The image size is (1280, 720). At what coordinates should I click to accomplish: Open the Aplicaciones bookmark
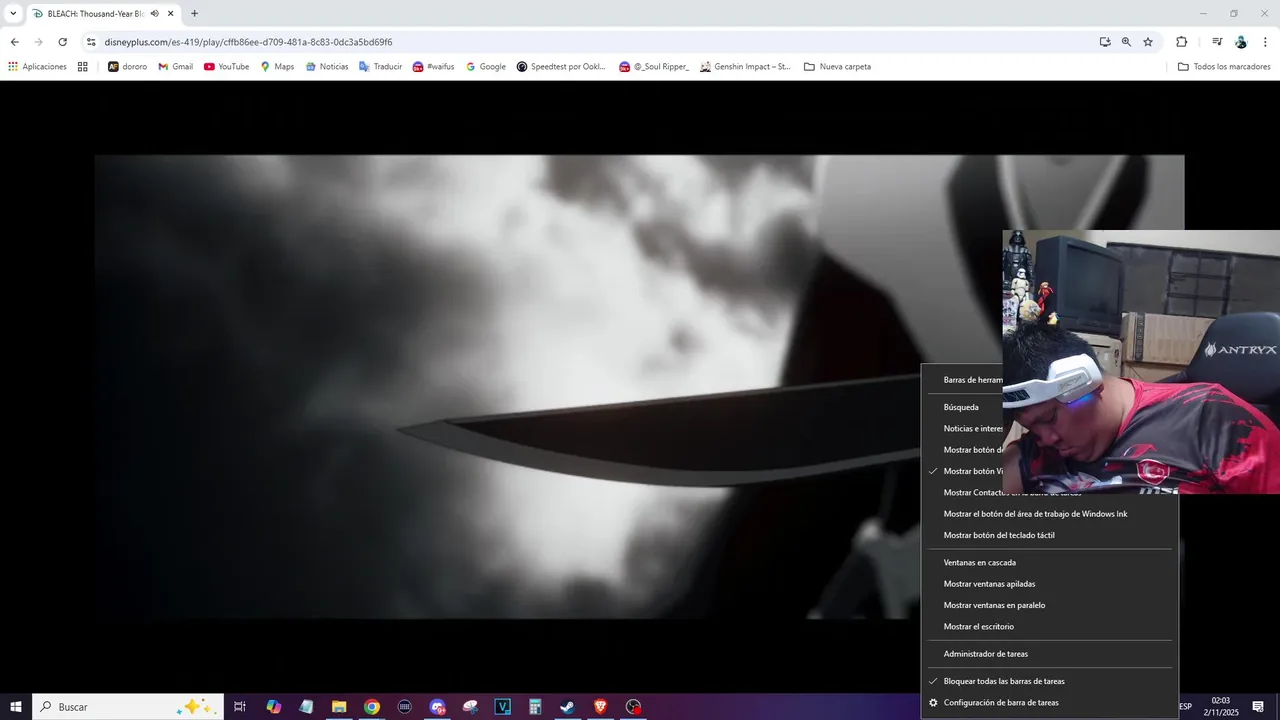tap(37, 67)
